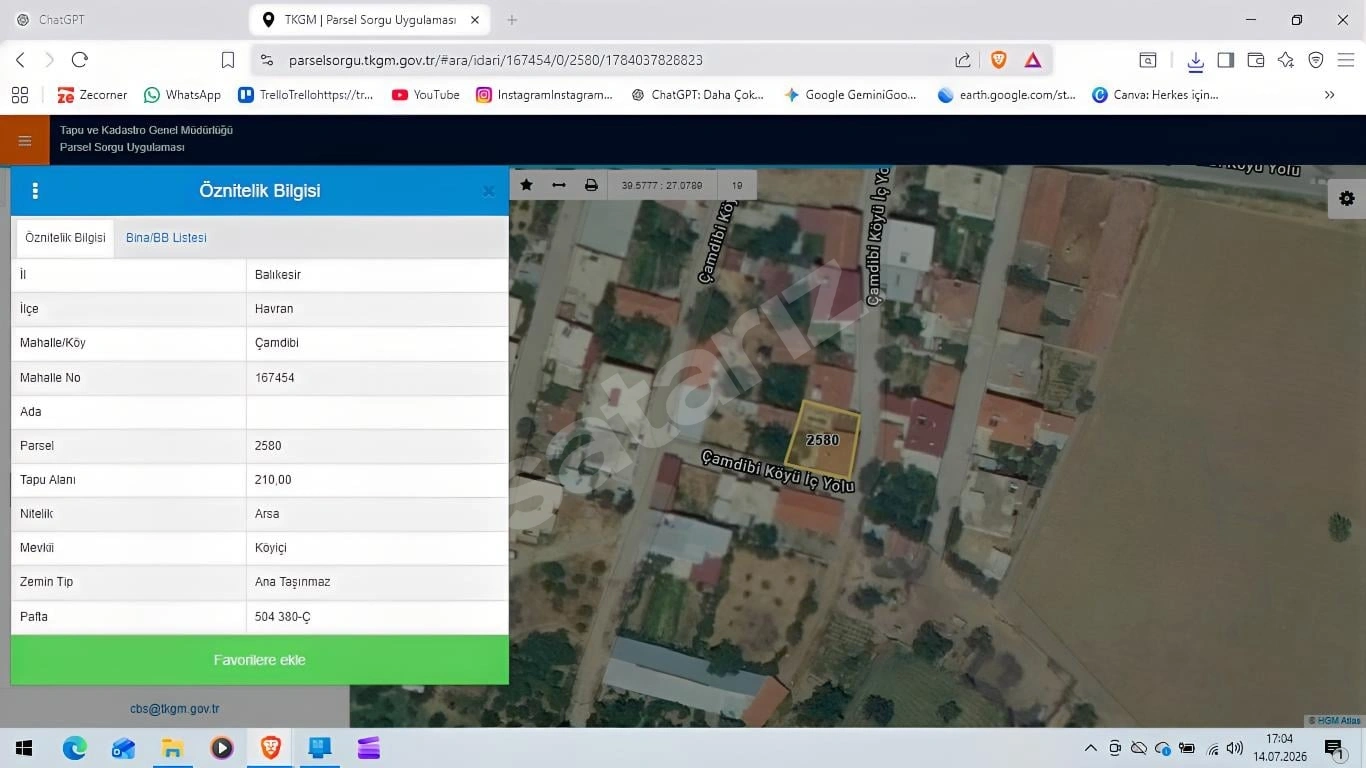Open the Instagram bookmark
Image resolution: width=1366 pixels, height=768 pixels.
point(544,95)
